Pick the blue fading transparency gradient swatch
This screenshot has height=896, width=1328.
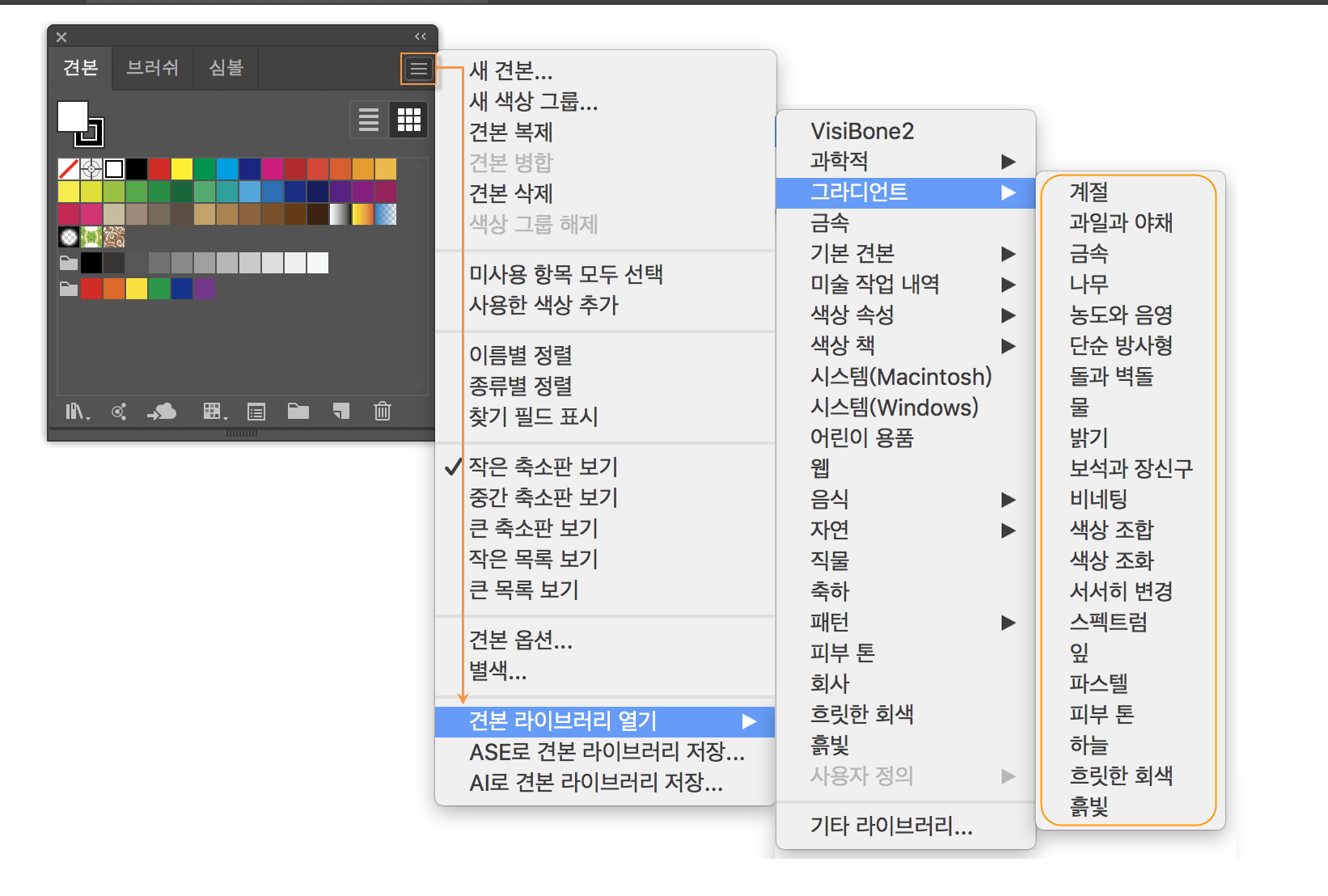386,214
